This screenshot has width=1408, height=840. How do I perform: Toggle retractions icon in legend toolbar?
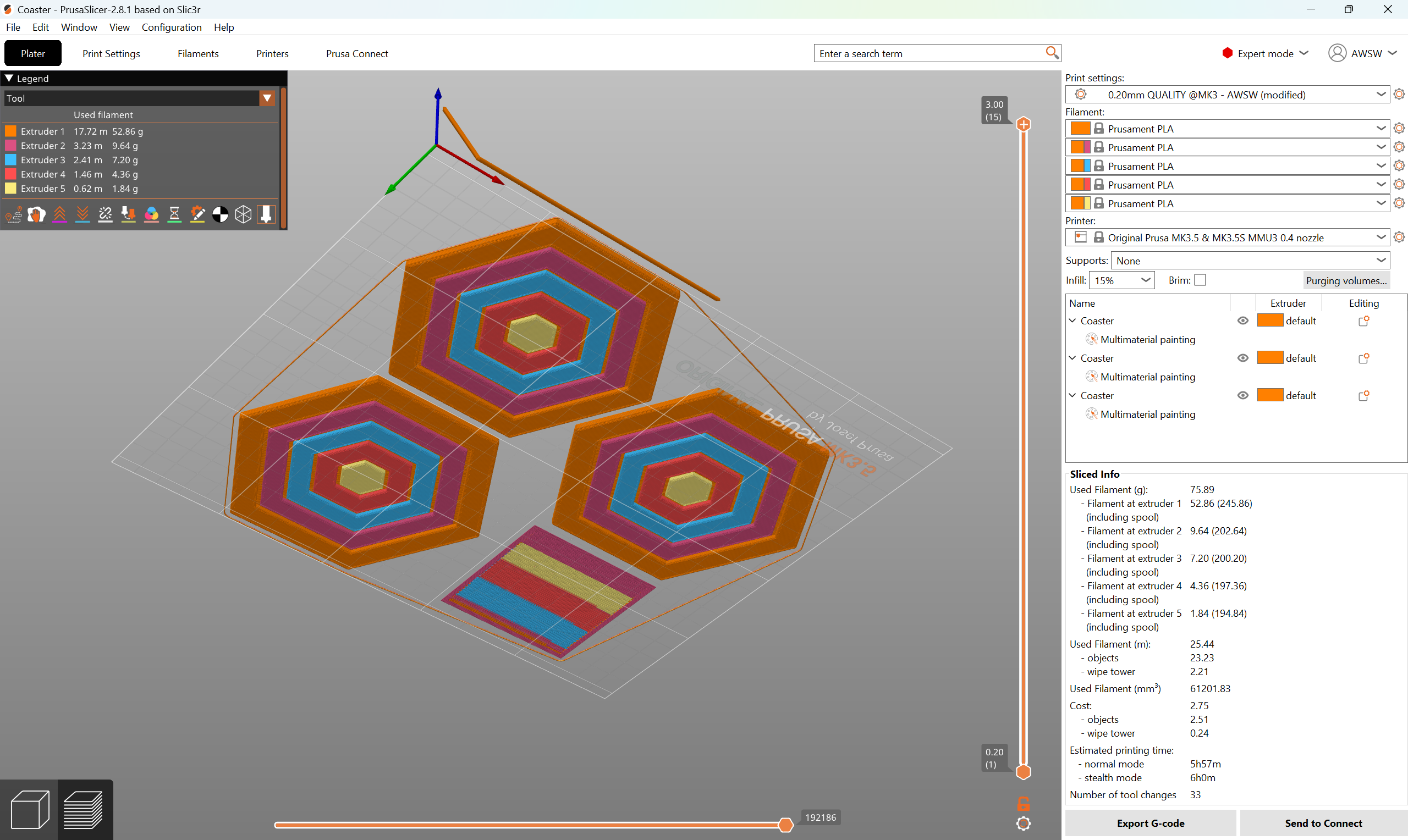click(x=59, y=214)
